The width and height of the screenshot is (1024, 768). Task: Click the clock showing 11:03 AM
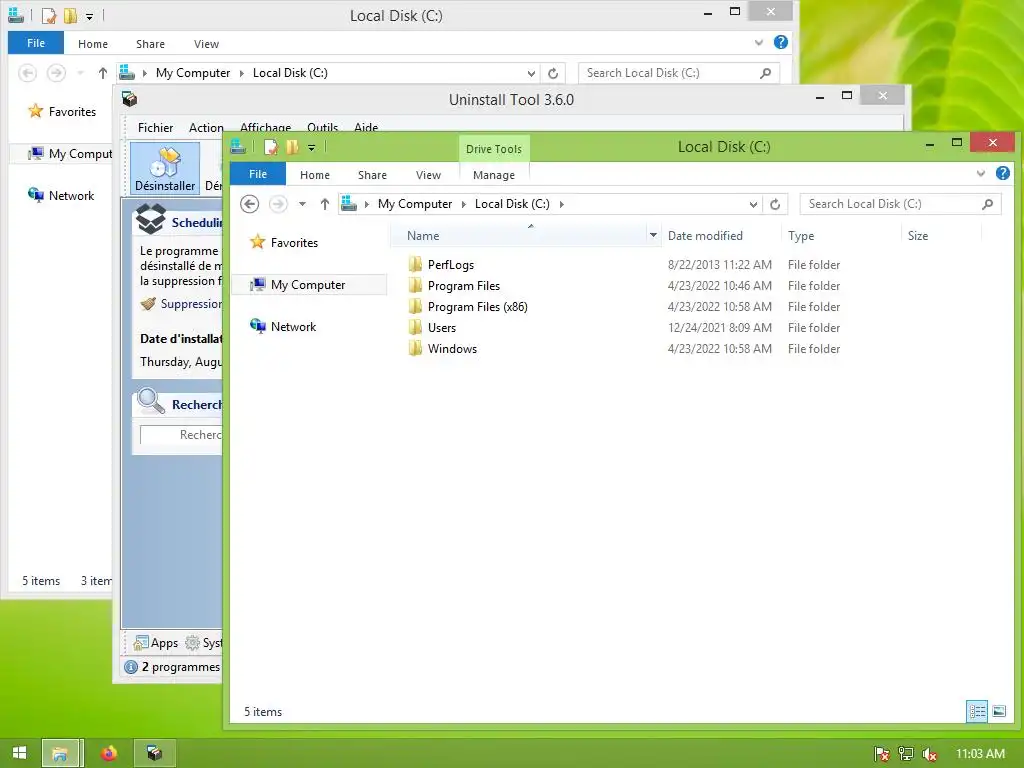point(980,754)
